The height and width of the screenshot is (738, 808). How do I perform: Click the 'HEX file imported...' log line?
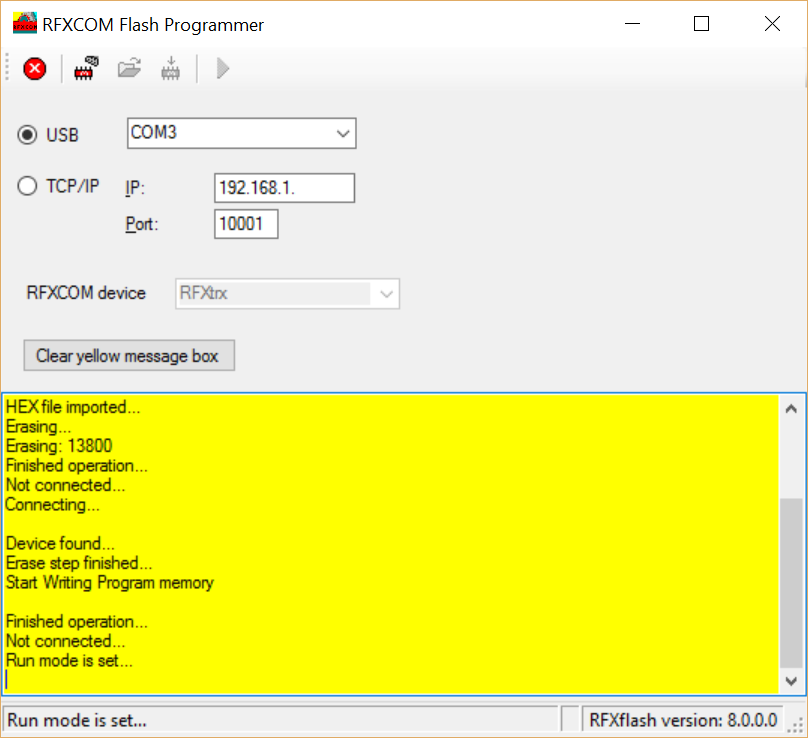[73, 407]
